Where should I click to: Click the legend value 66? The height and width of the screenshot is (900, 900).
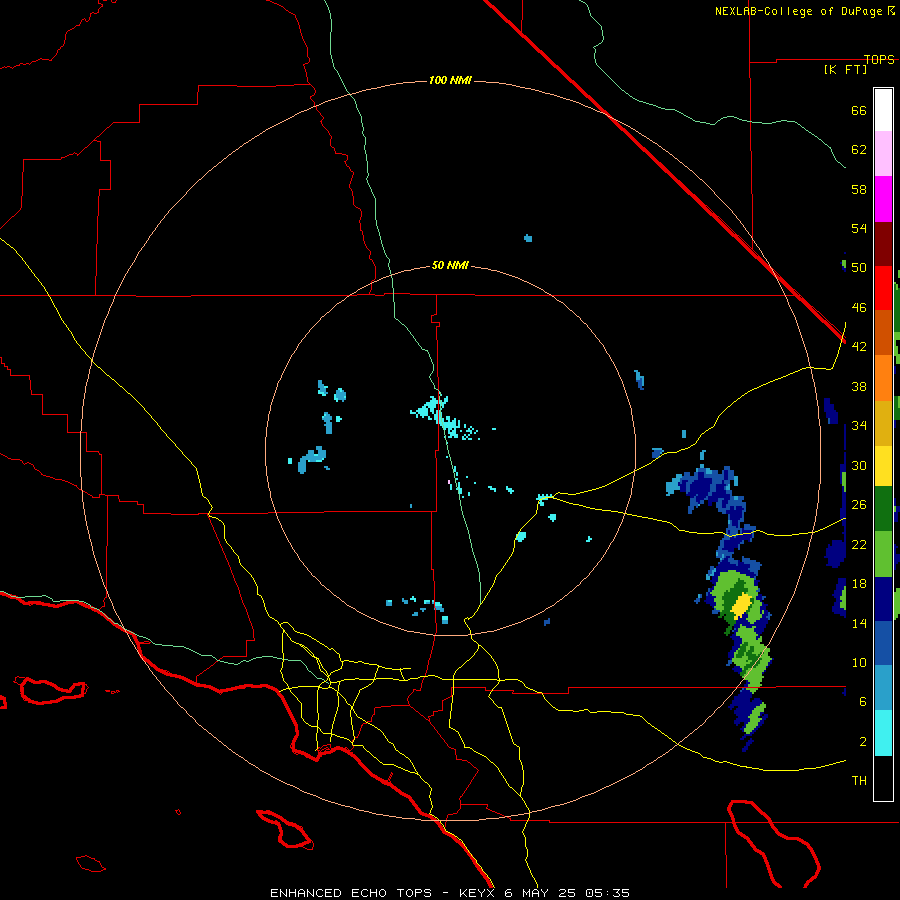point(859,110)
